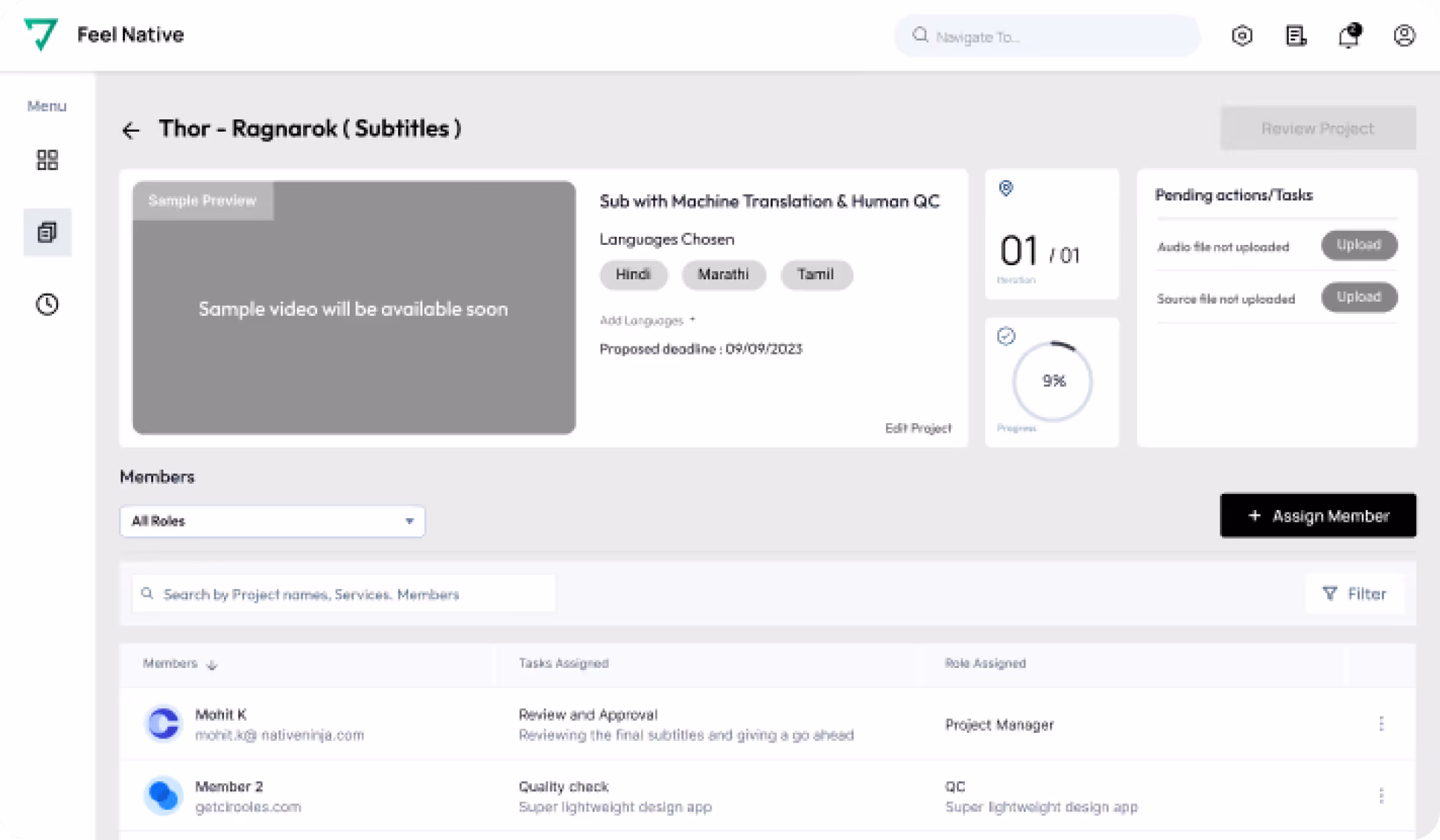This screenshot has width=1440, height=840.
Task: Open the history clock sidebar icon
Action: 47,304
